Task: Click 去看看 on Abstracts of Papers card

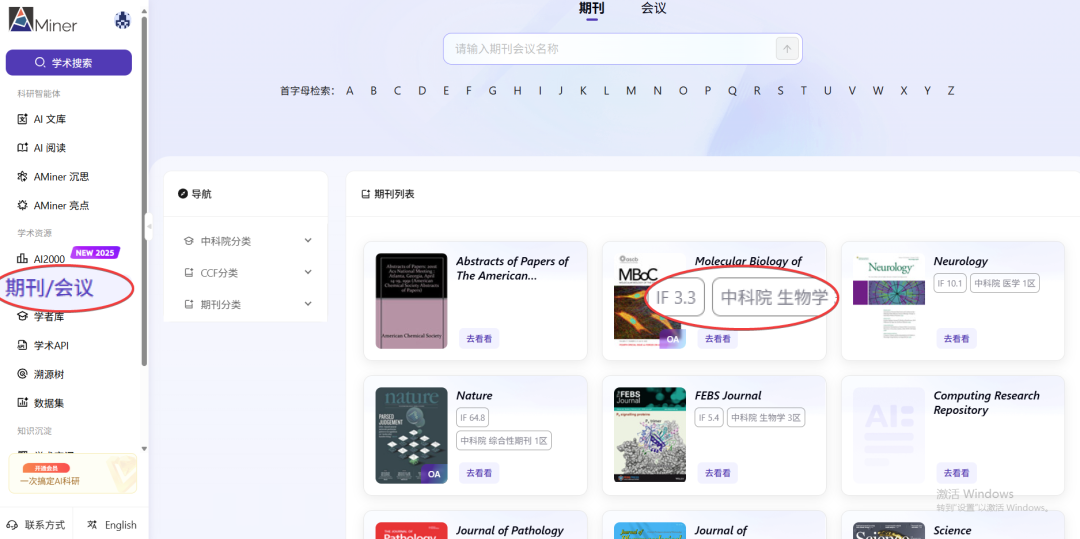Action: click(479, 339)
